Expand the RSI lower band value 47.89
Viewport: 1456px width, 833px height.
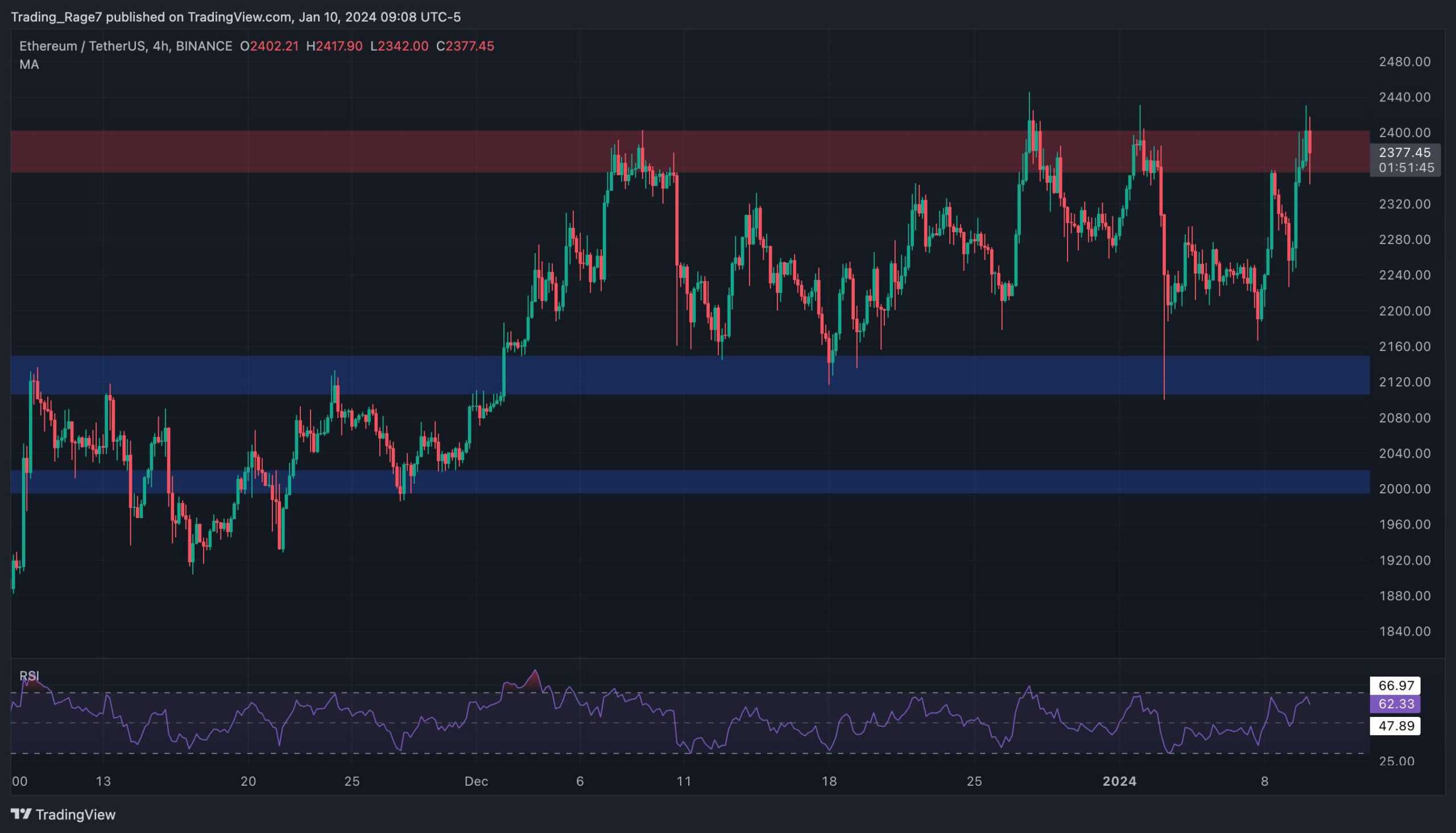(x=1395, y=725)
